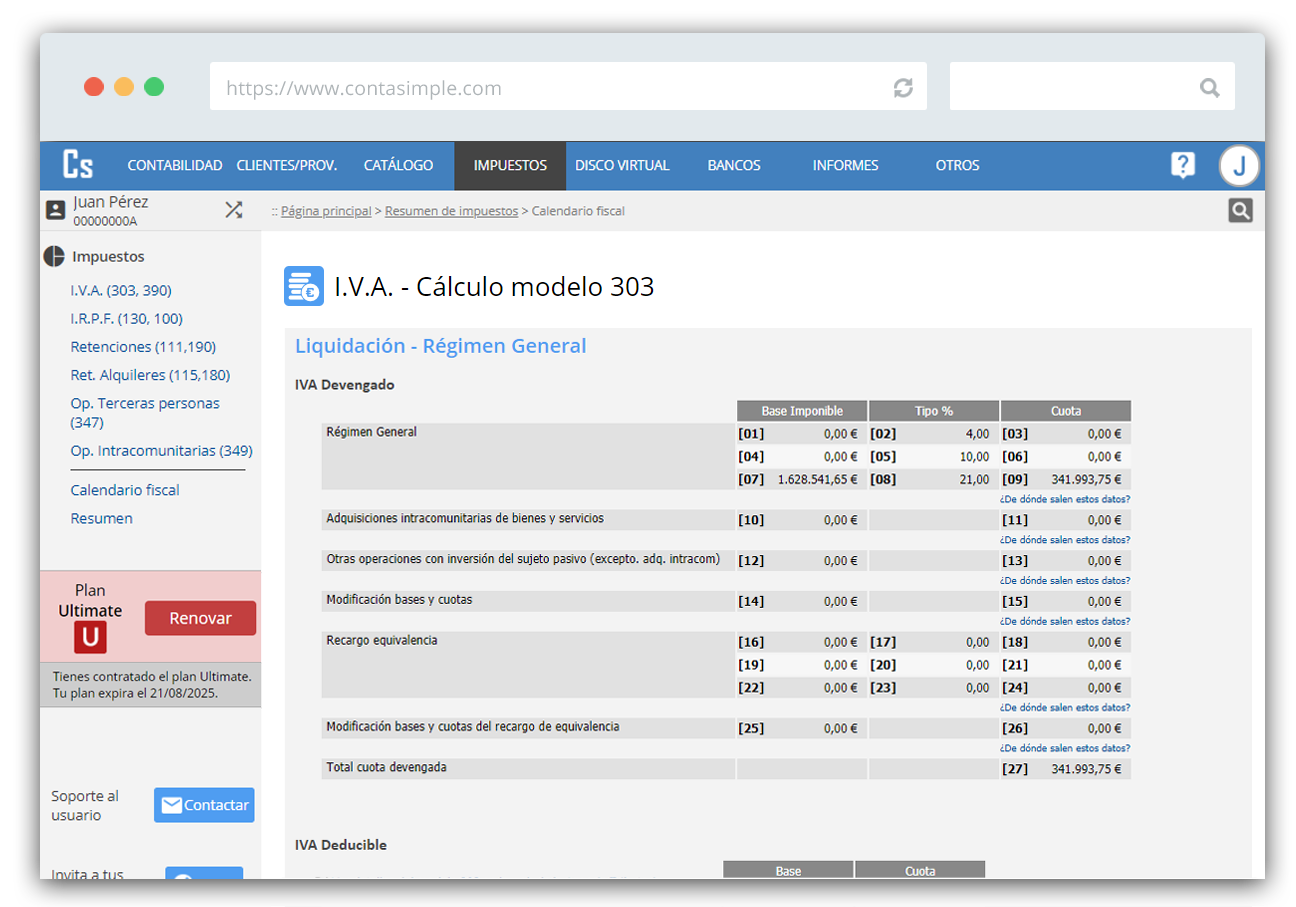Open Op. Intracomunitarias (349) link
Image resolution: width=1296 pixels, height=907 pixels.
pos(161,451)
